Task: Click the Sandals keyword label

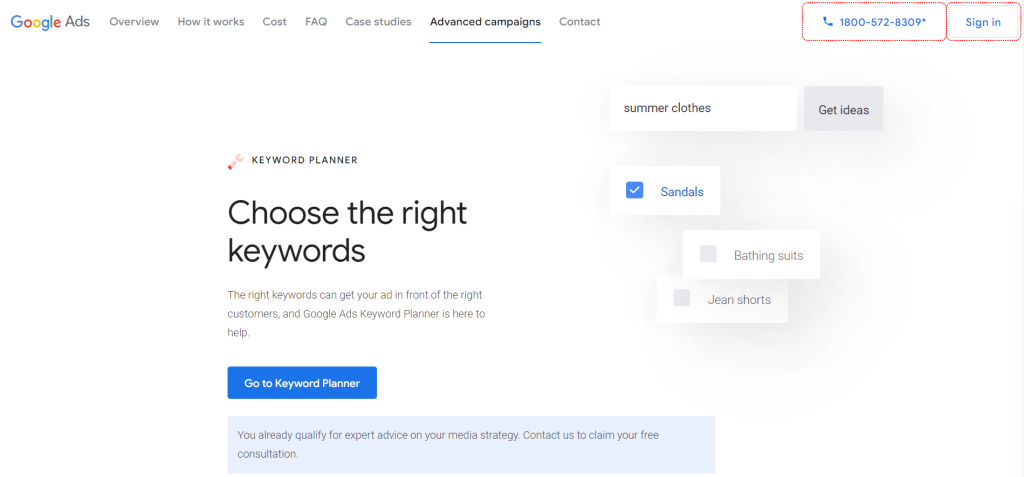Action: (682, 191)
